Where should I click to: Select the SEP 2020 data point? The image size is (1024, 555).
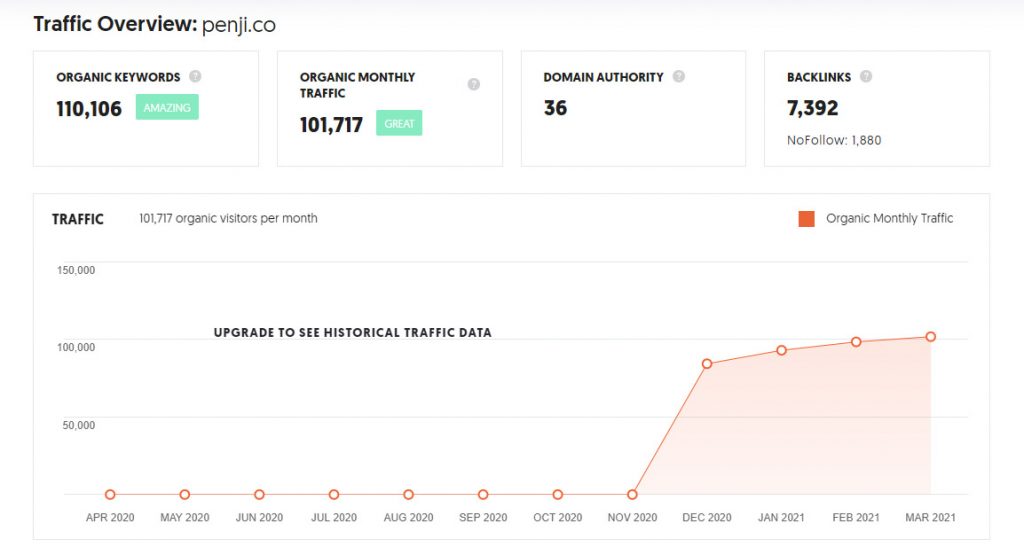483,495
